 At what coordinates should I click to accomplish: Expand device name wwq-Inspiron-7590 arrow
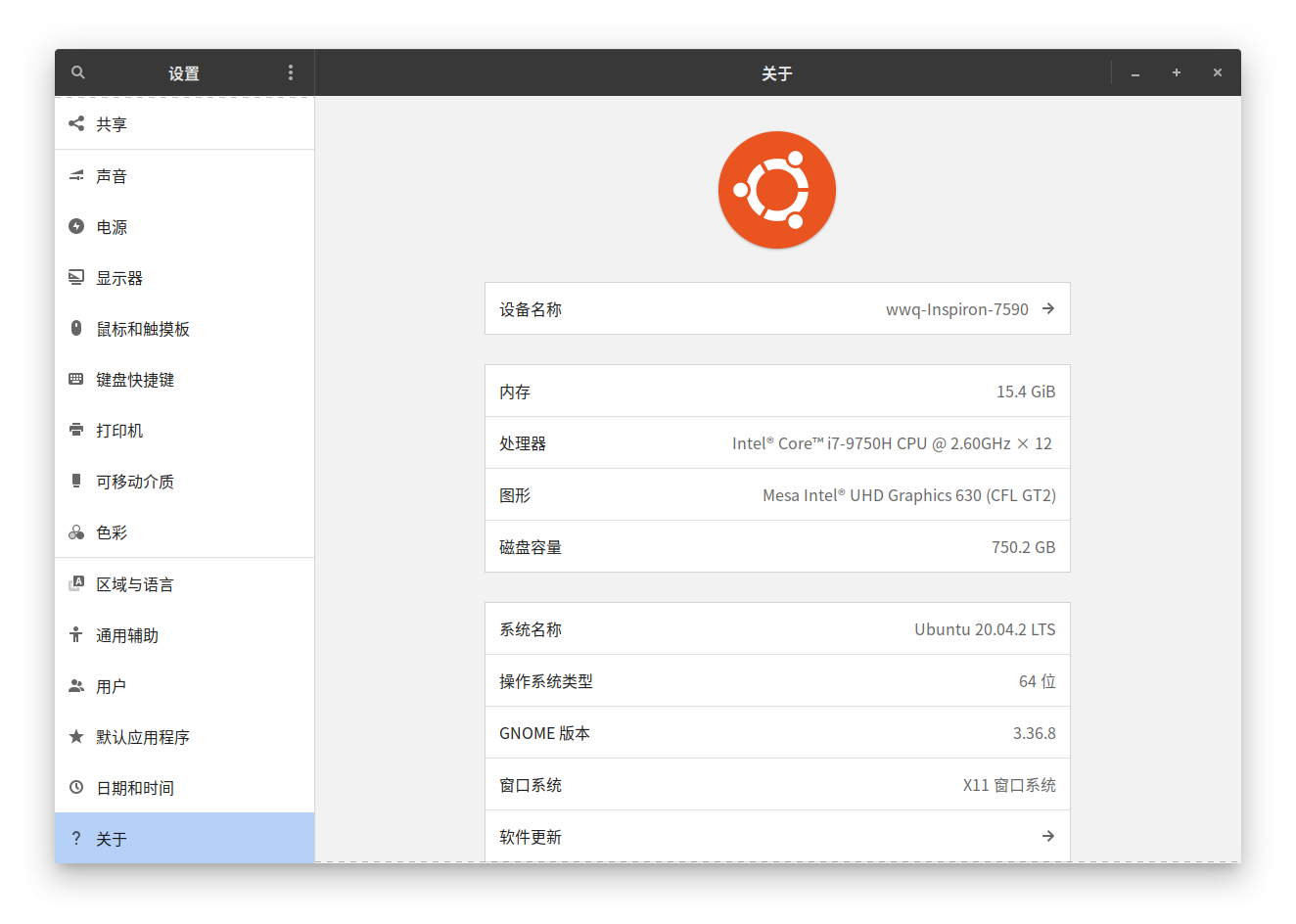coord(1048,308)
